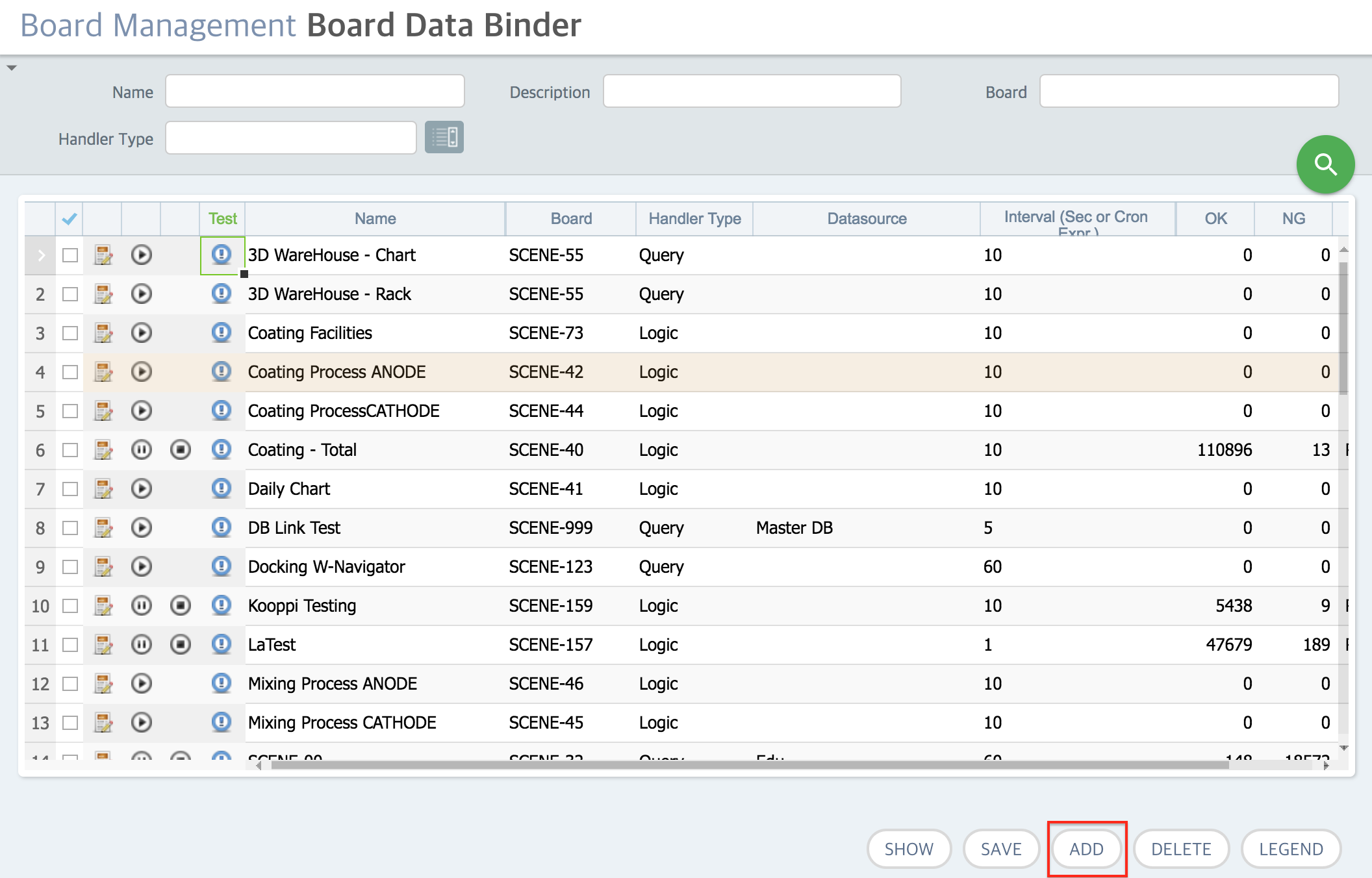
Task: Open edit icon for 3D WareHouse - Rack
Action: (103, 294)
